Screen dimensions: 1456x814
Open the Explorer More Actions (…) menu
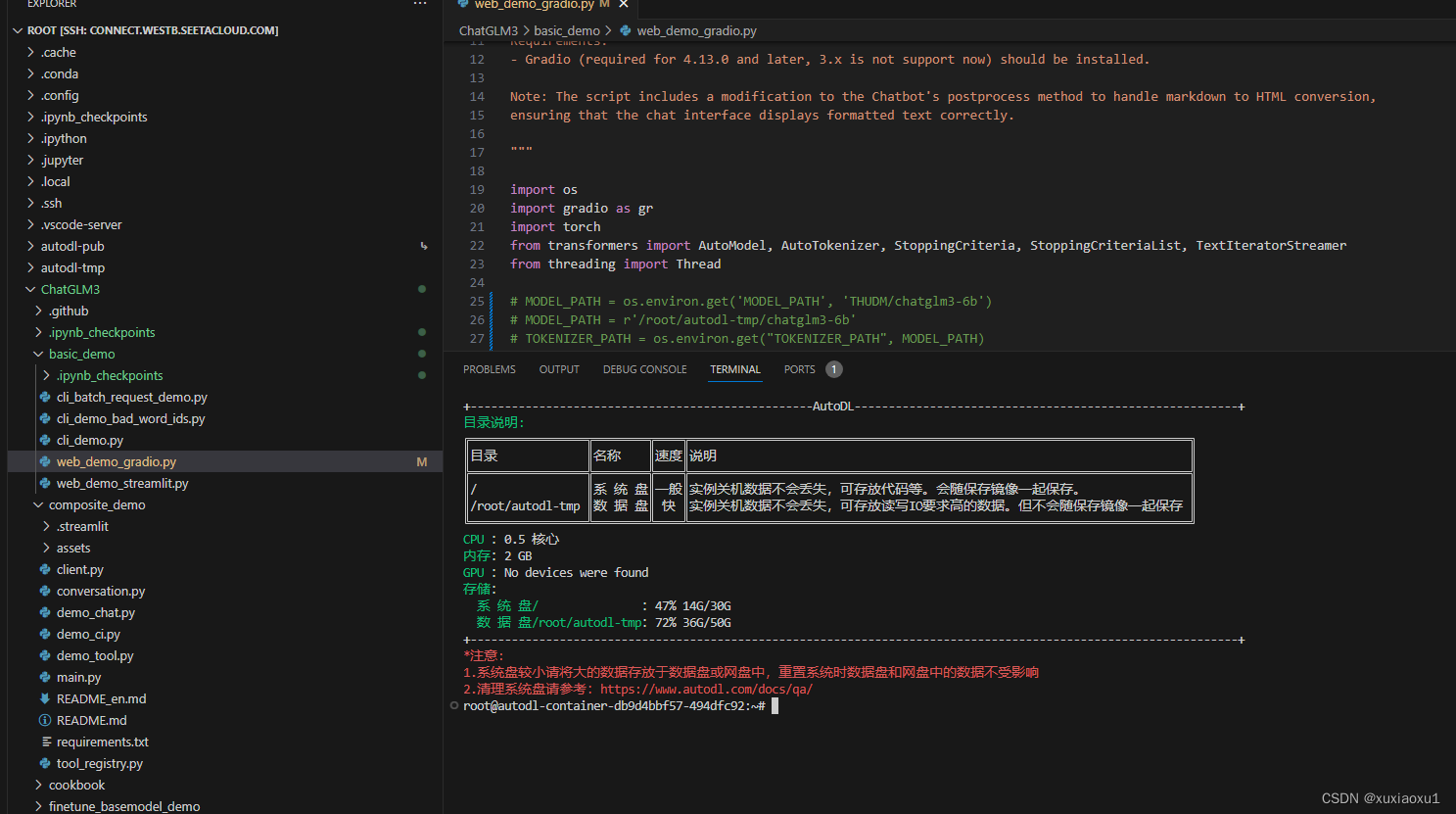pyautogui.click(x=419, y=4)
